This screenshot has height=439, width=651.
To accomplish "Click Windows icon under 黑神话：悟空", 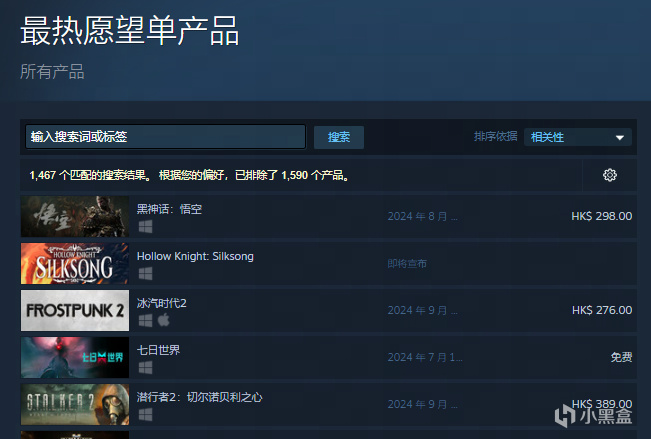I will pyautogui.click(x=145, y=227).
